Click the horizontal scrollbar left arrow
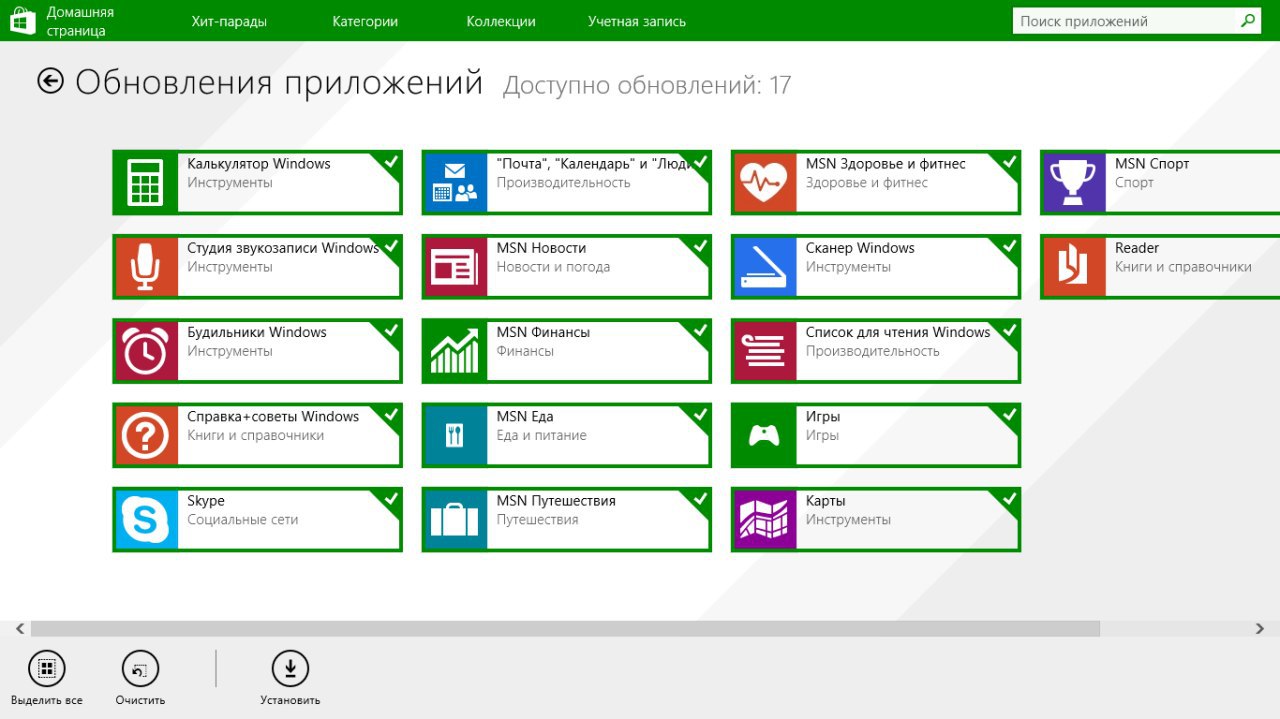Image resolution: width=1280 pixels, height=719 pixels. click(19, 629)
